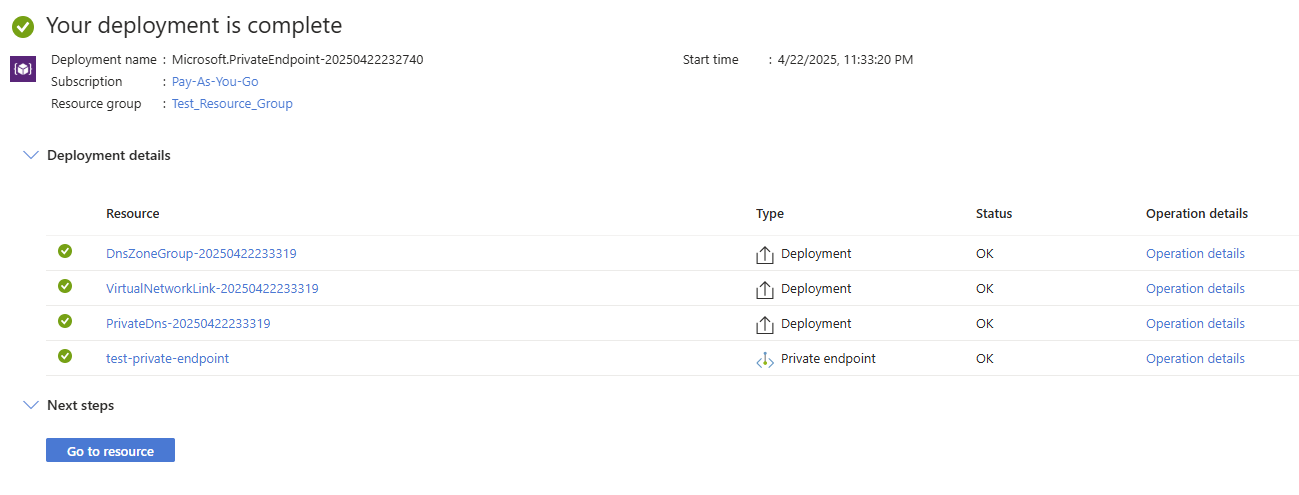
Task: Open the Pay-As-You-Go subscription link
Action: tap(215, 82)
